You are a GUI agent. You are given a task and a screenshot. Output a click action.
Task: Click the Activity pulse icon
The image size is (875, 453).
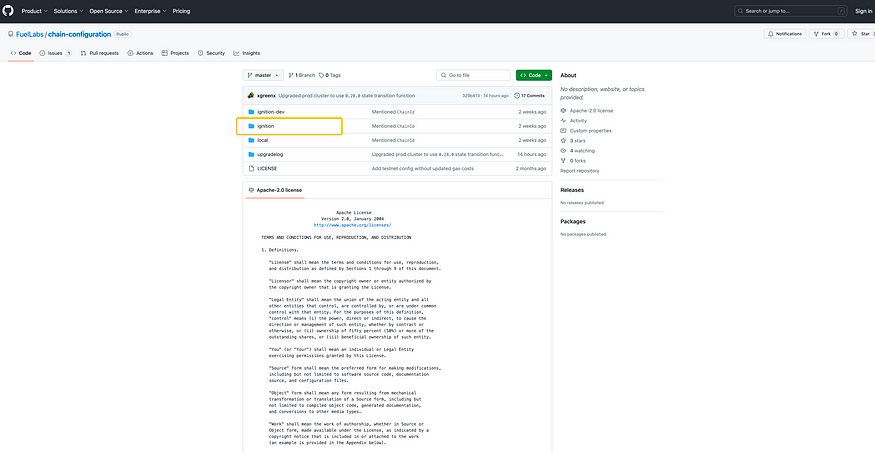pos(564,121)
